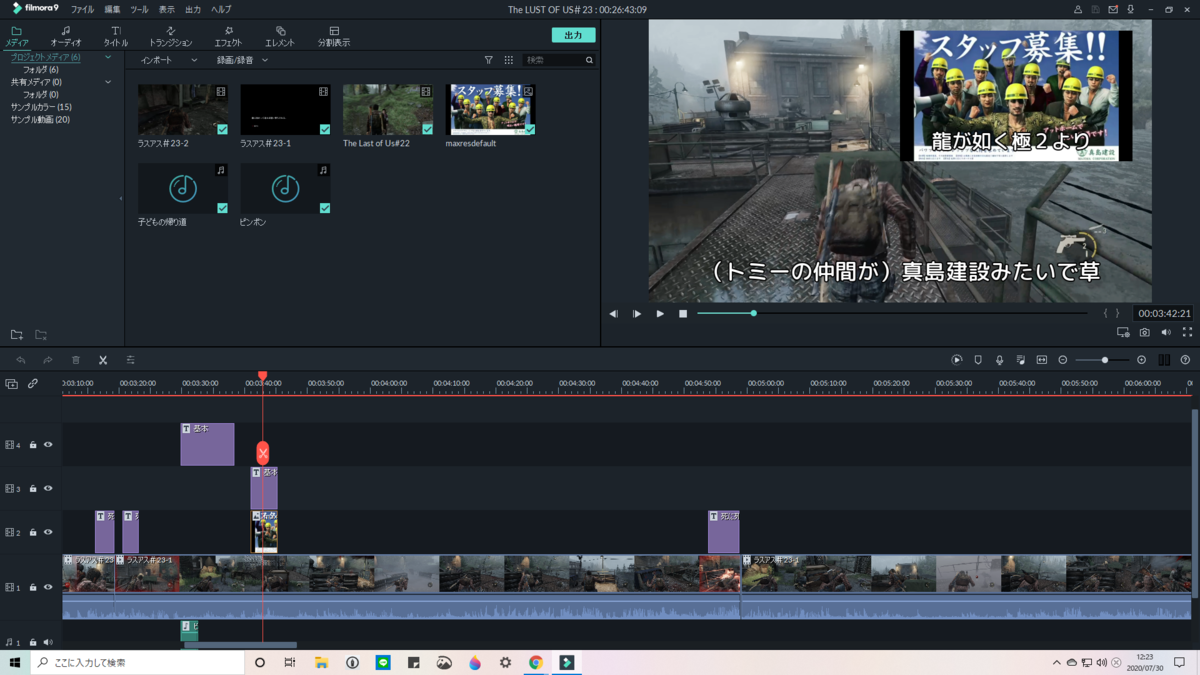Image resolution: width=1200 pixels, height=675 pixels.
Task: Redo the edit in timeline toolbar
Action: coord(47,360)
